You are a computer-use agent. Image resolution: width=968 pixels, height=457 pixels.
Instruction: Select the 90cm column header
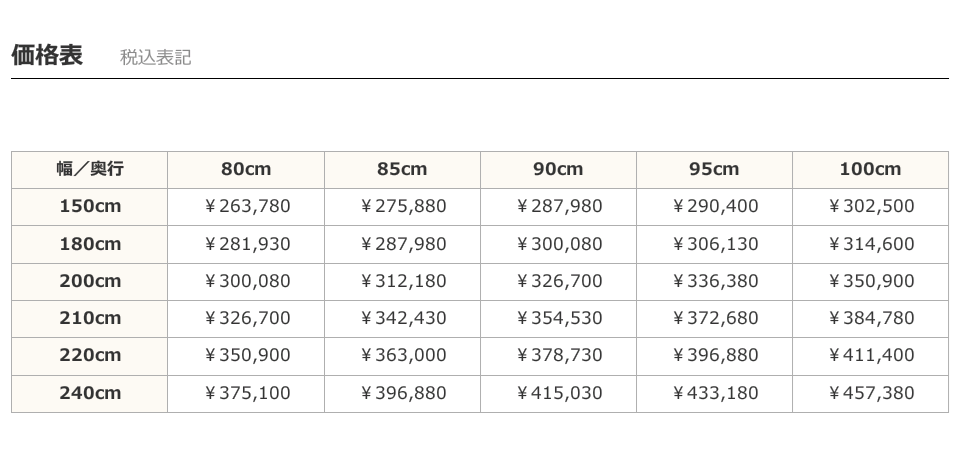558,169
